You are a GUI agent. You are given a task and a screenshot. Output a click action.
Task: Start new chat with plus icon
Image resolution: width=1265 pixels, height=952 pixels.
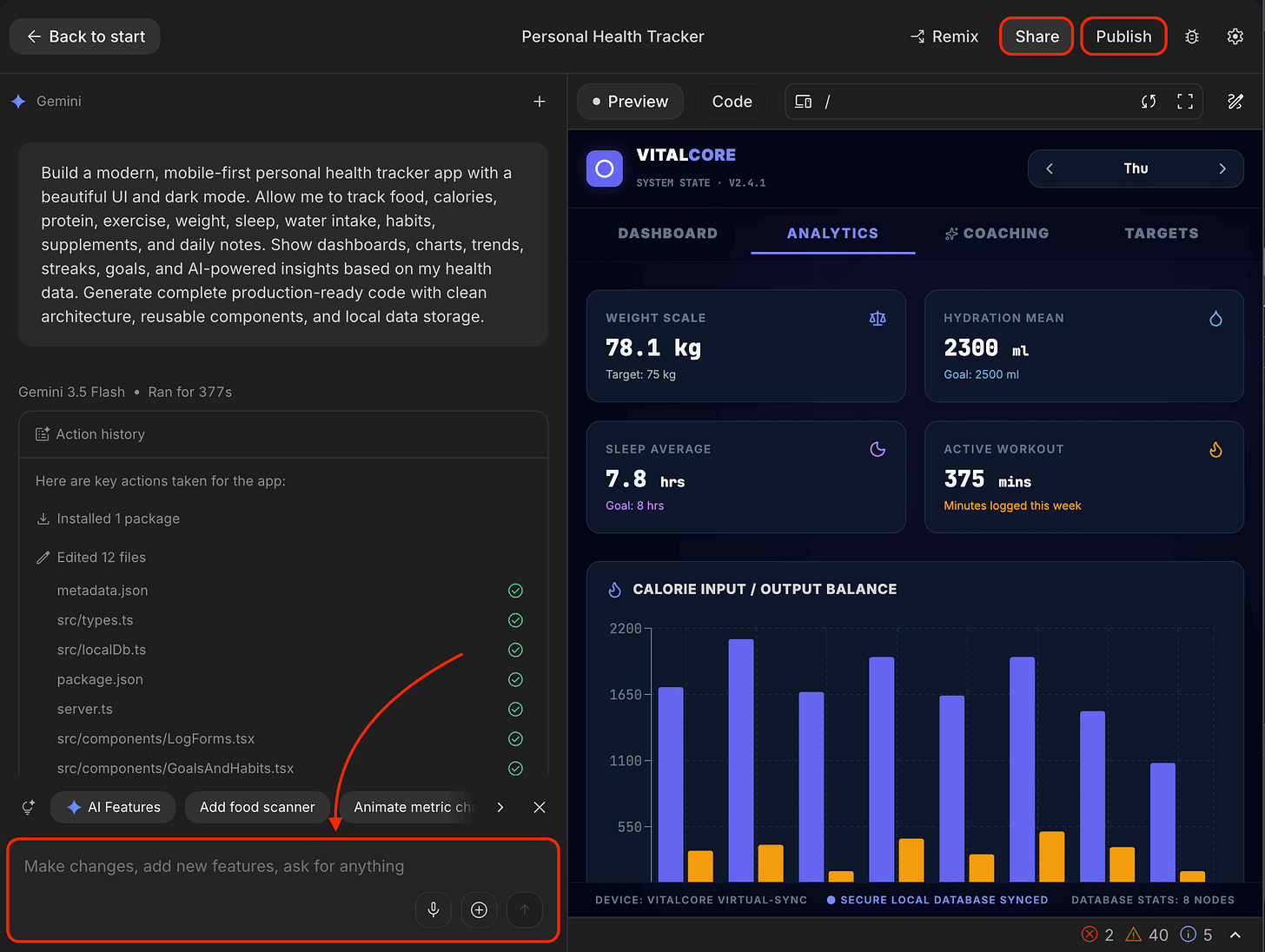(540, 102)
